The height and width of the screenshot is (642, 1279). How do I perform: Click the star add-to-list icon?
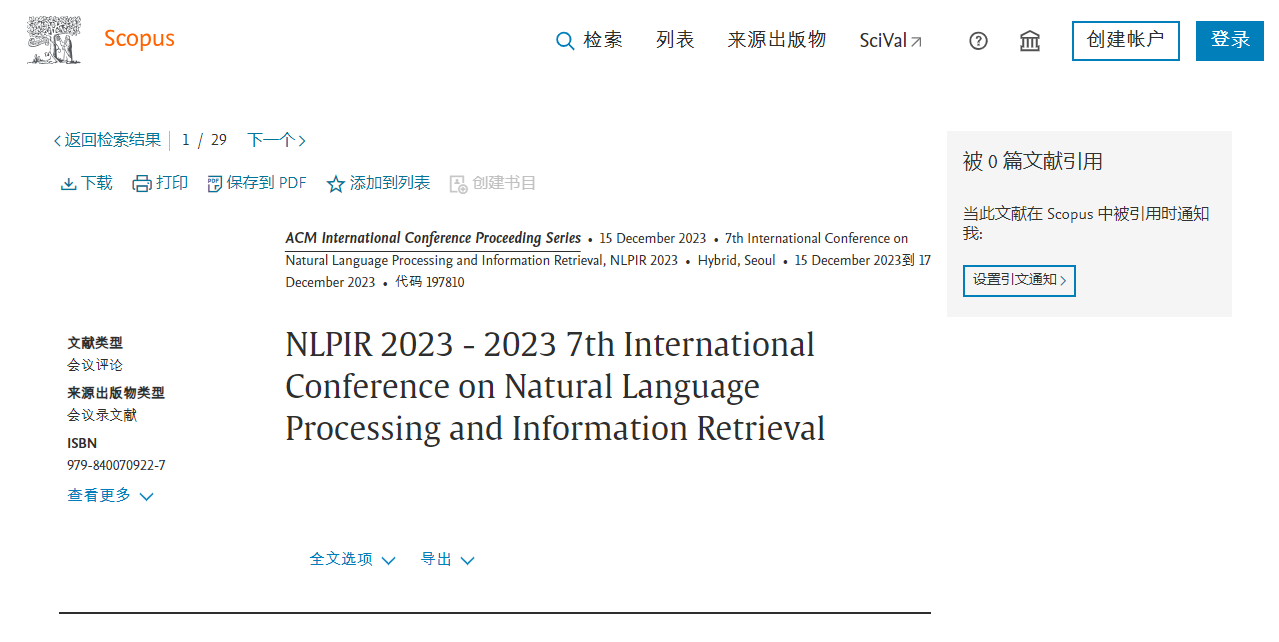pyautogui.click(x=336, y=184)
